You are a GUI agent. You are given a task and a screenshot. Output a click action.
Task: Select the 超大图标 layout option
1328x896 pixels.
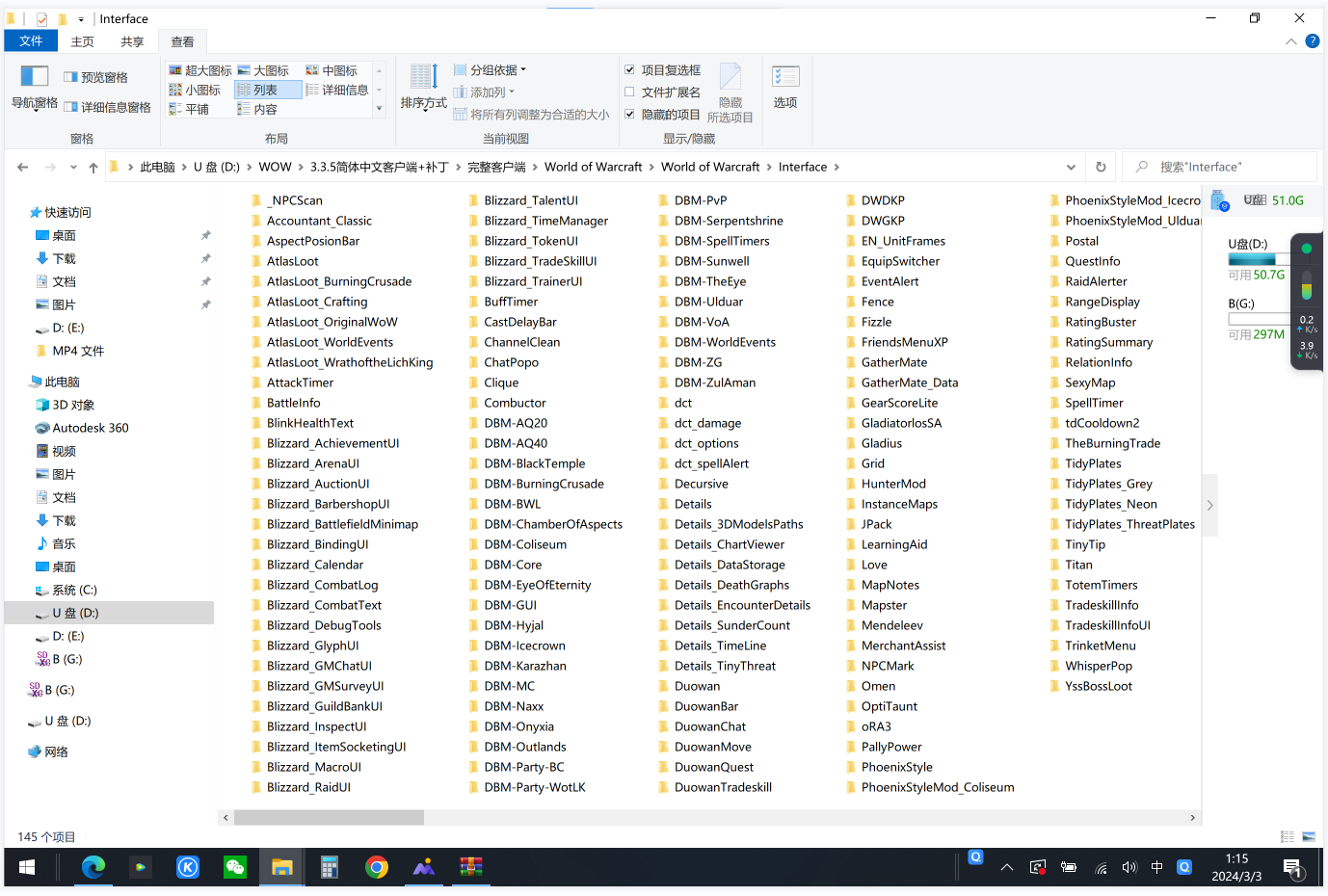tap(200, 70)
